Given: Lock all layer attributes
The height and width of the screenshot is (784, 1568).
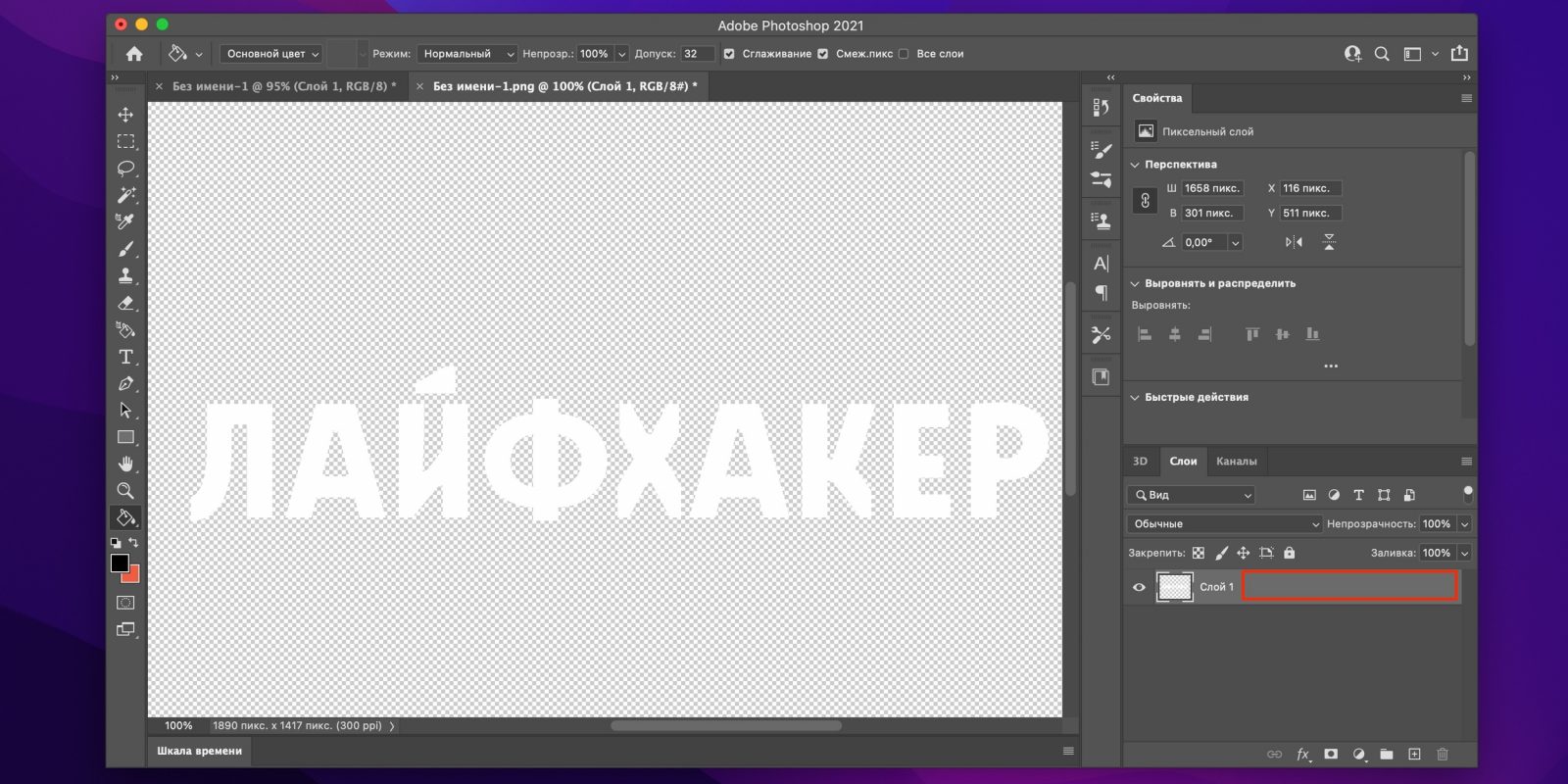Looking at the screenshot, I should pos(1289,553).
